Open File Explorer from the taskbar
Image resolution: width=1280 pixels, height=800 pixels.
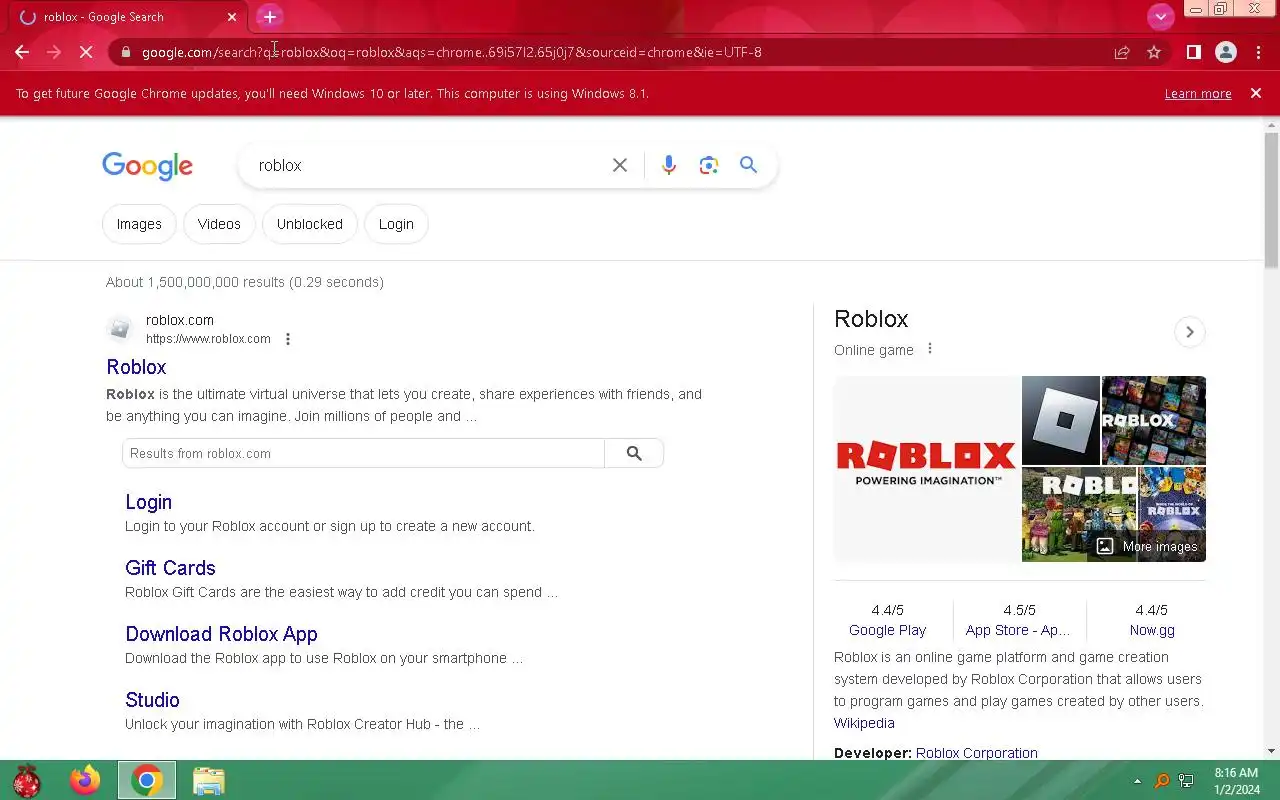pos(208,781)
